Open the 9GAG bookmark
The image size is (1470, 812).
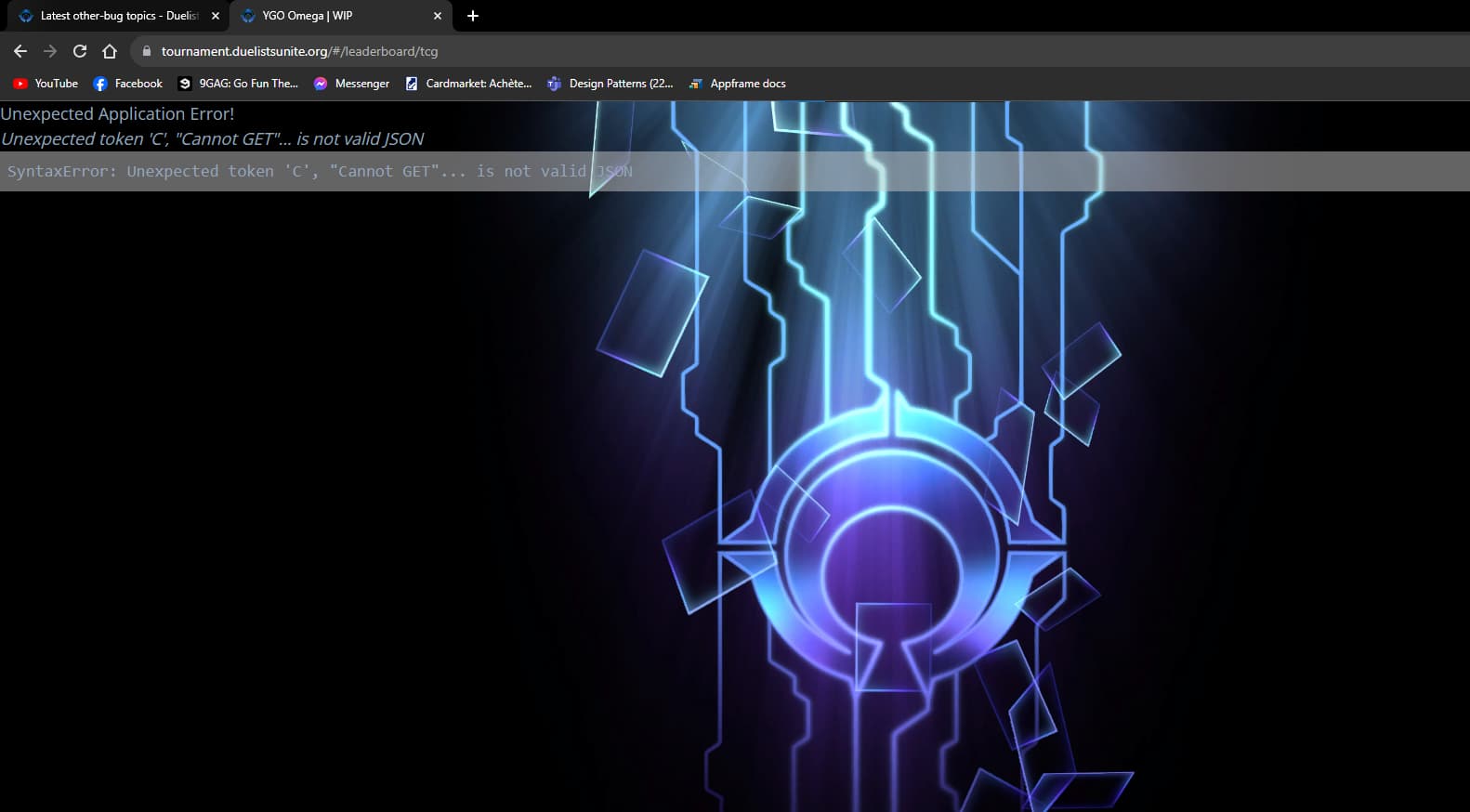point(238,84)
